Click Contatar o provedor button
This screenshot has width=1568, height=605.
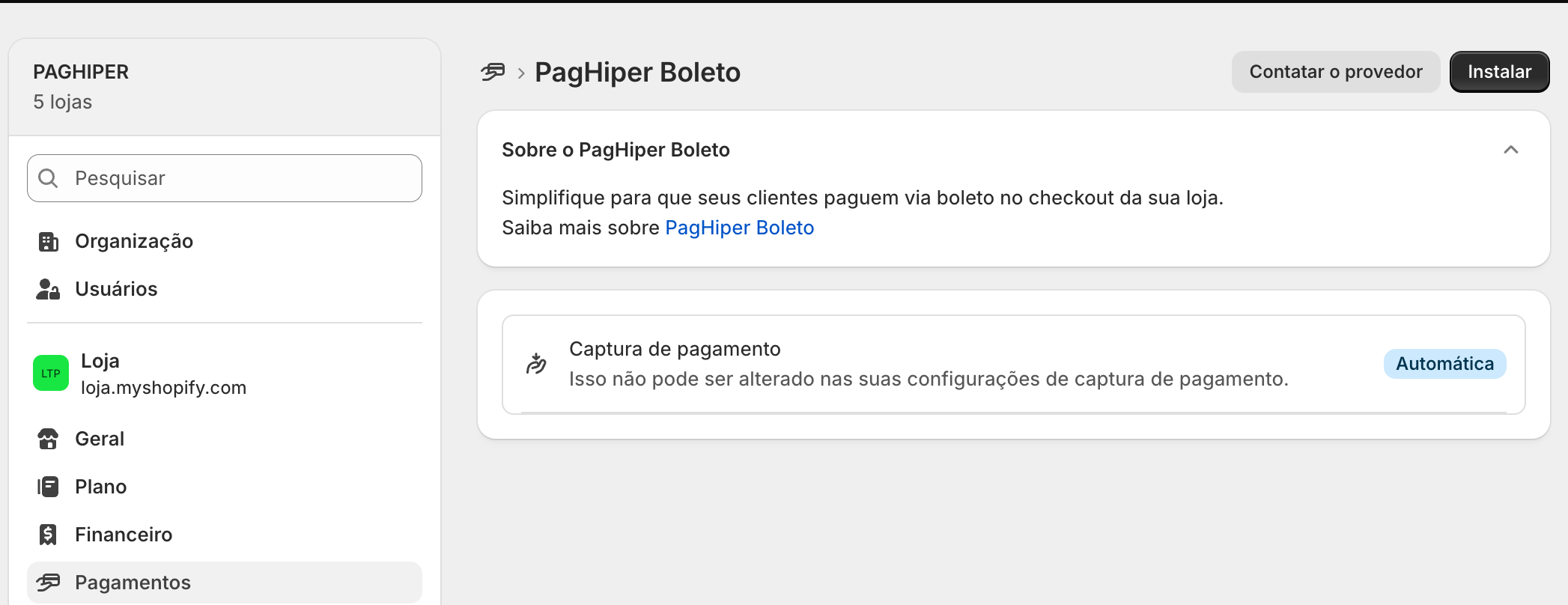click(1336, 72)
